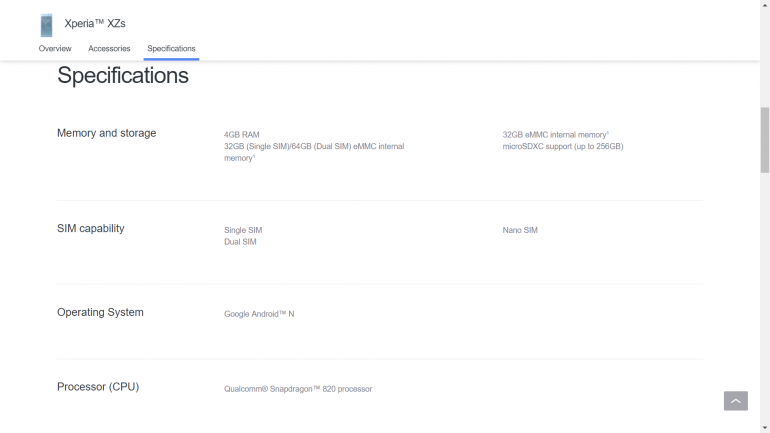The width and height of the screenshot is (770, 433).
Task: Click the 32GB (Single SIM)/64GB (Dual SIM) line
Action: click(314, 146)
